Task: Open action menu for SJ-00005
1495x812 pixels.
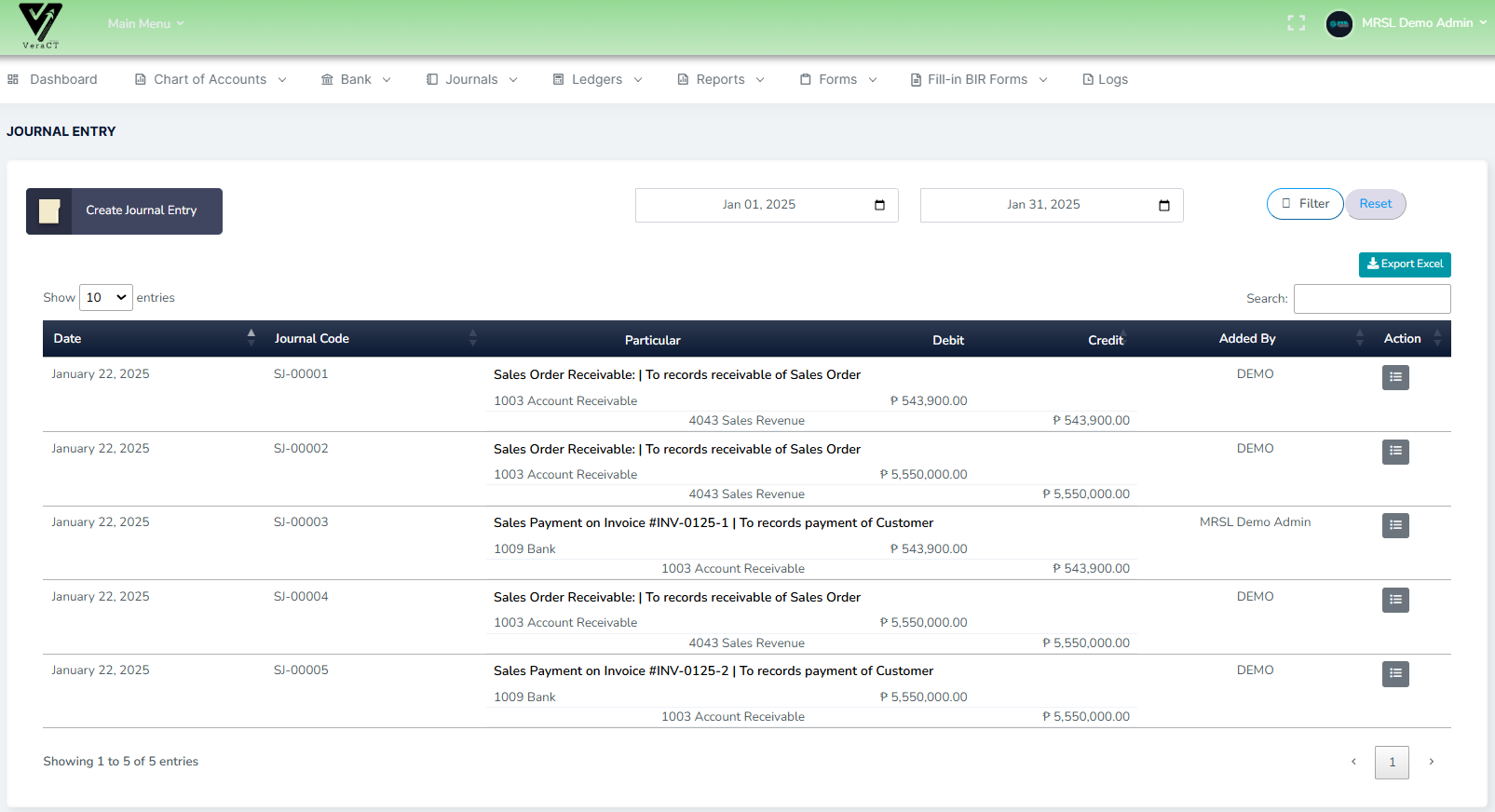Action: (x=1394, y=673)
